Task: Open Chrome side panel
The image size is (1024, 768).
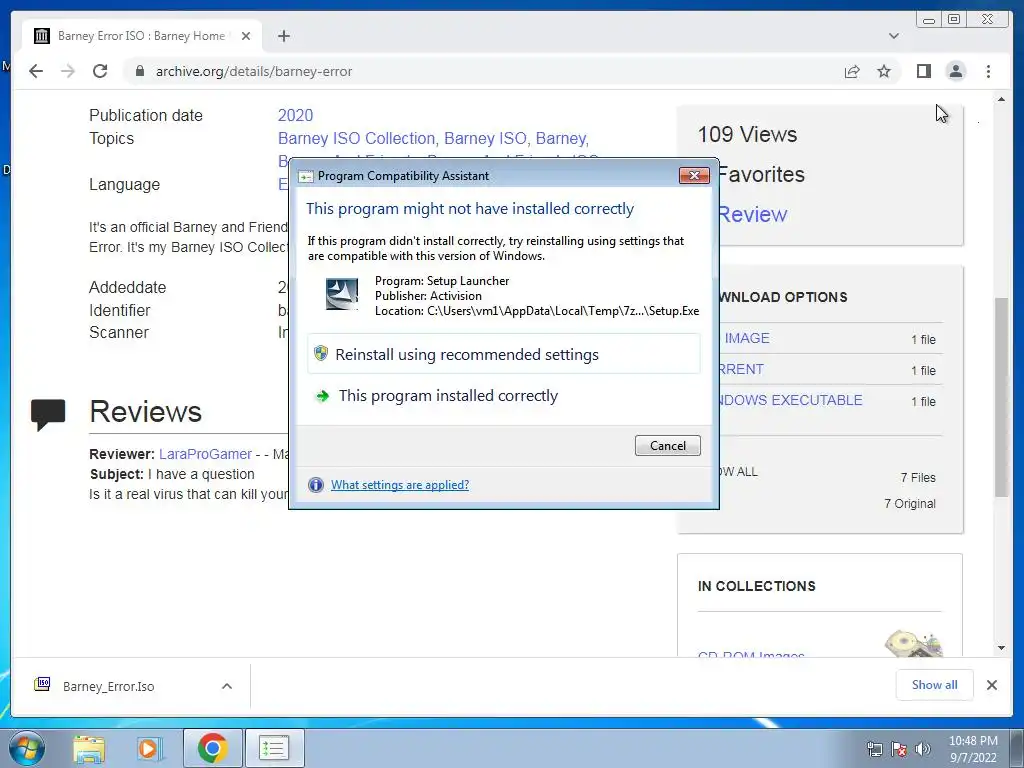Action: (x=923, y=71)
